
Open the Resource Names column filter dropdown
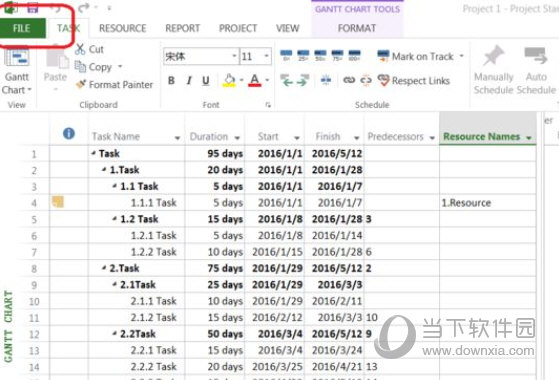529,138
